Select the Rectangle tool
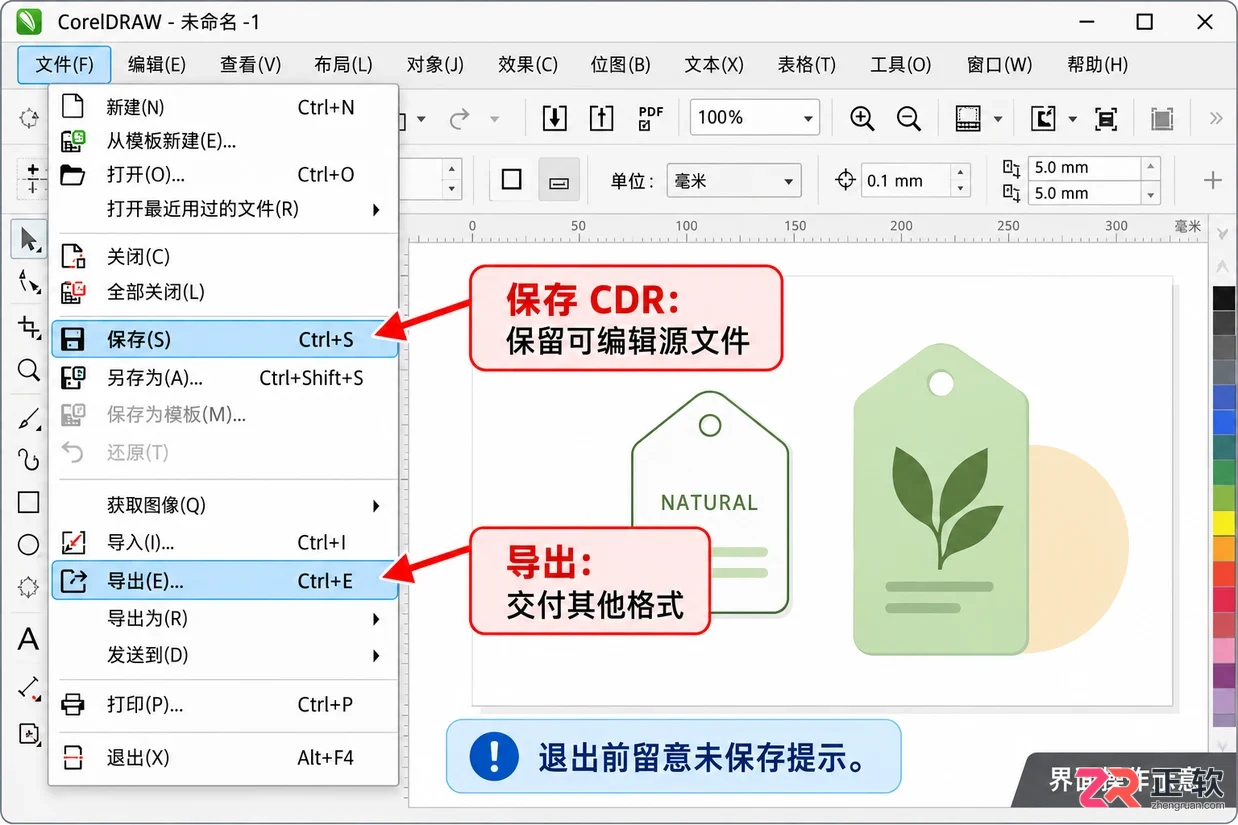 (29, 502)
